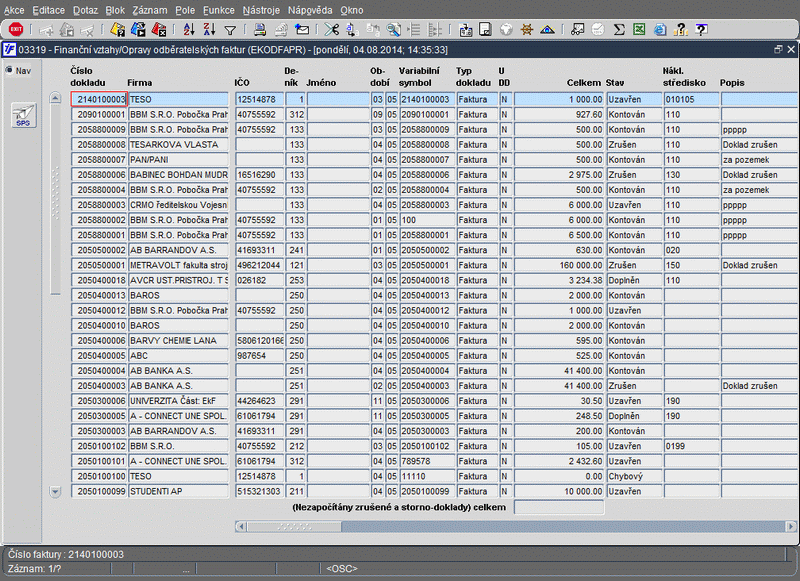Click the magnifier search icon
Screen dimensions: 800x581
click(x=393, y=30)
